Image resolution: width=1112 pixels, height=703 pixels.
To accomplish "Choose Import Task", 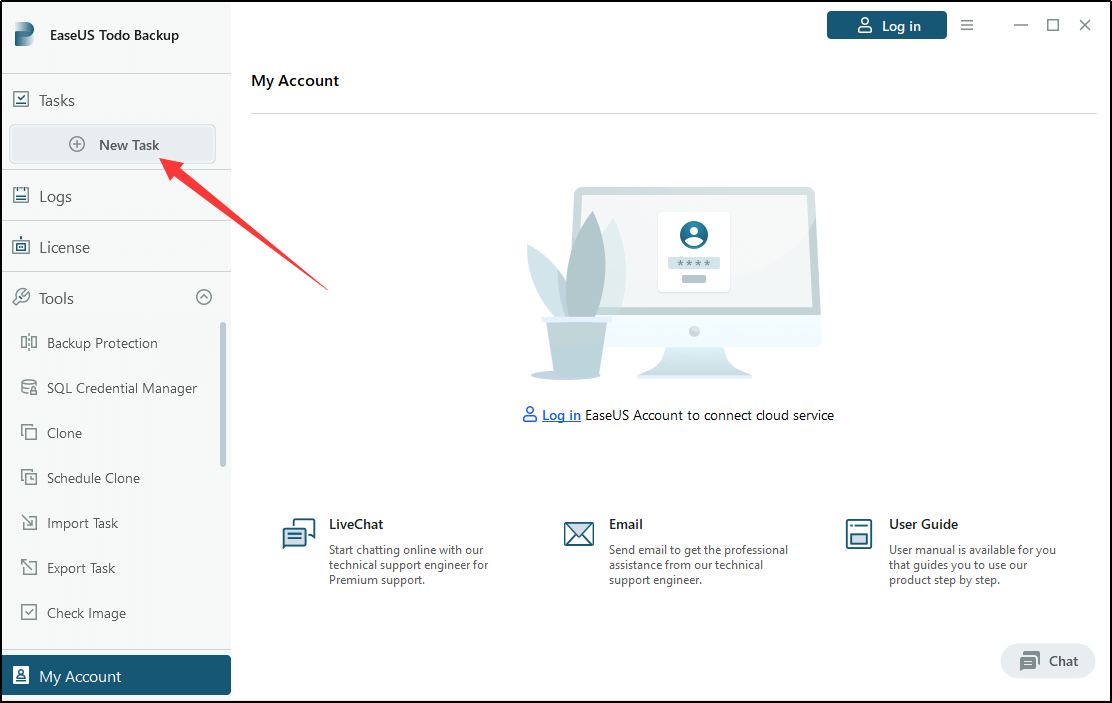I will pyautogui.click(x=82, y=524).
